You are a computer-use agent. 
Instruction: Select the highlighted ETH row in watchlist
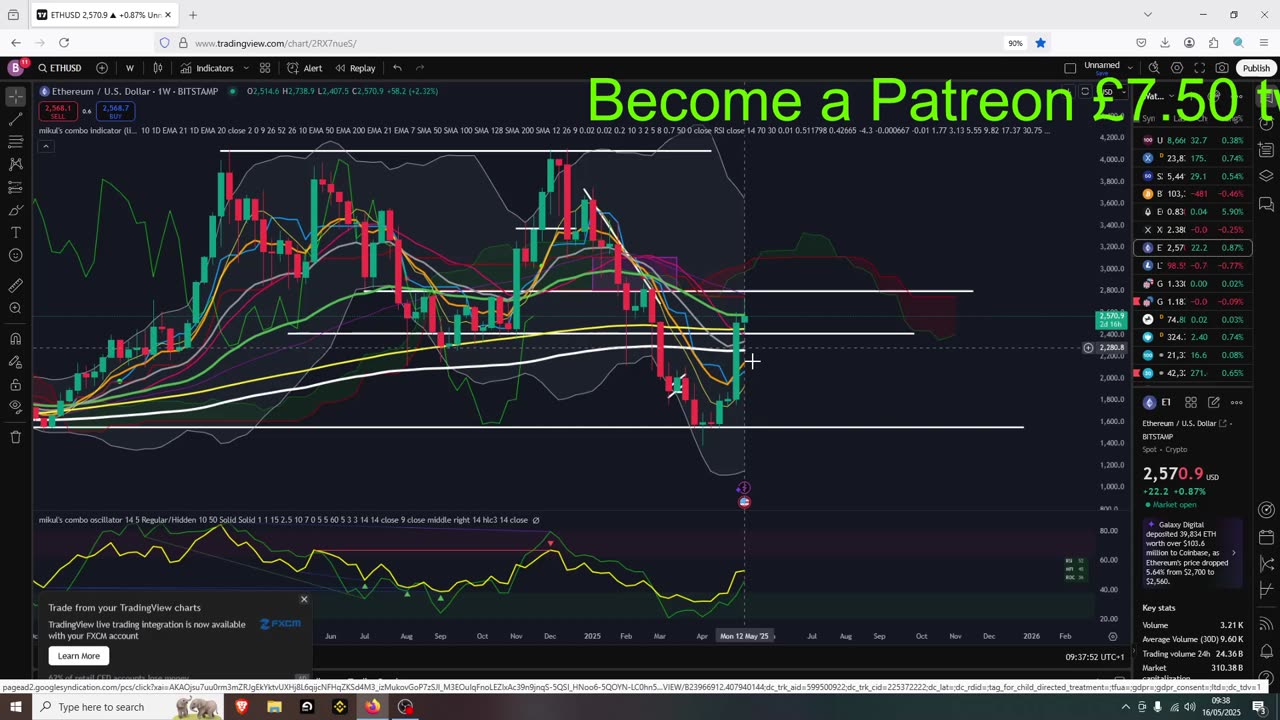[x=1193, y=248]
